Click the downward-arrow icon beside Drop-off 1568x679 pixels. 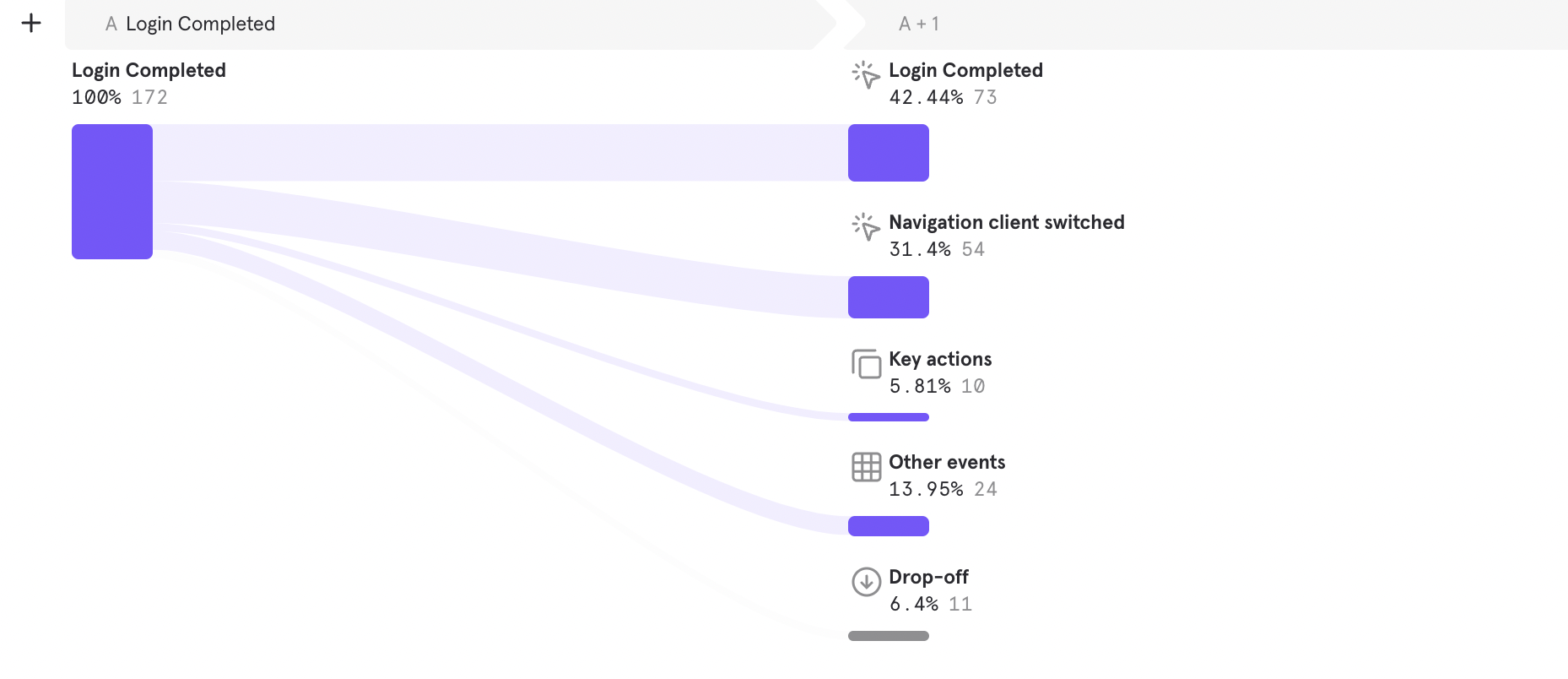point(866,582)
